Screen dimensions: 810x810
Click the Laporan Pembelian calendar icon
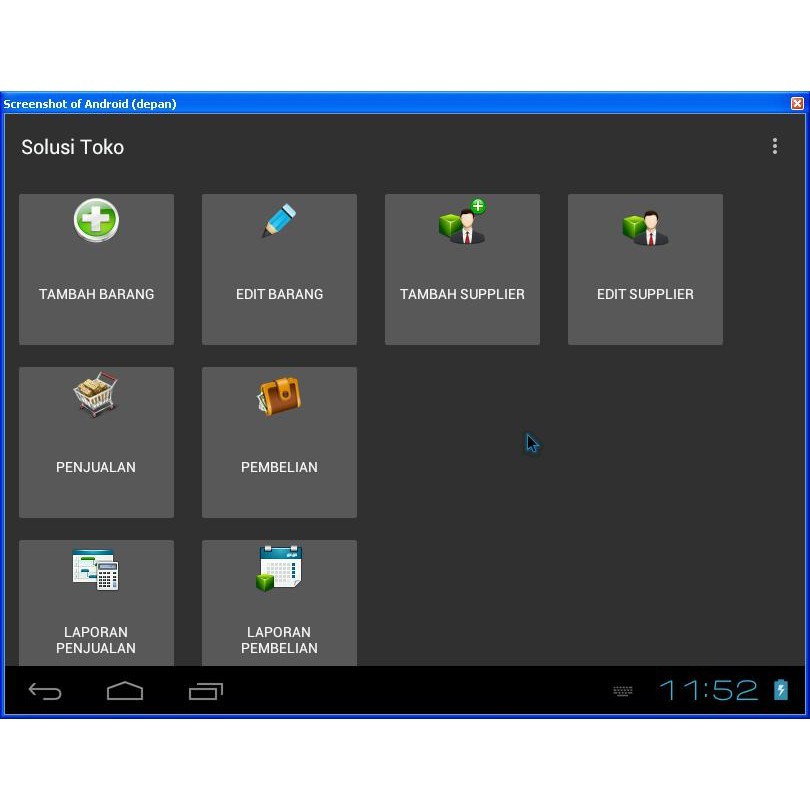point(279,568)
